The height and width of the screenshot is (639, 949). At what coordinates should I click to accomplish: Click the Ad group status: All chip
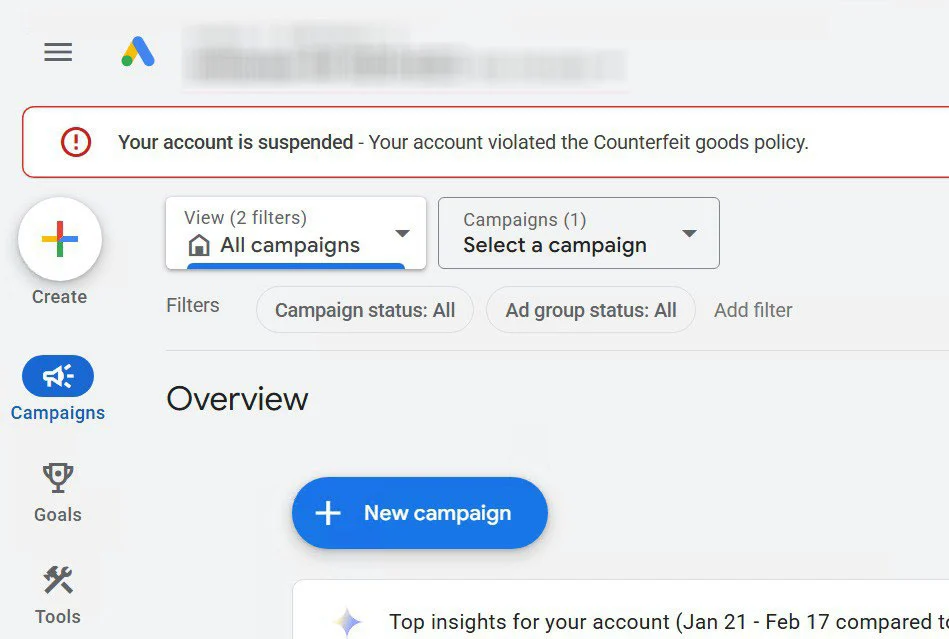590,311
